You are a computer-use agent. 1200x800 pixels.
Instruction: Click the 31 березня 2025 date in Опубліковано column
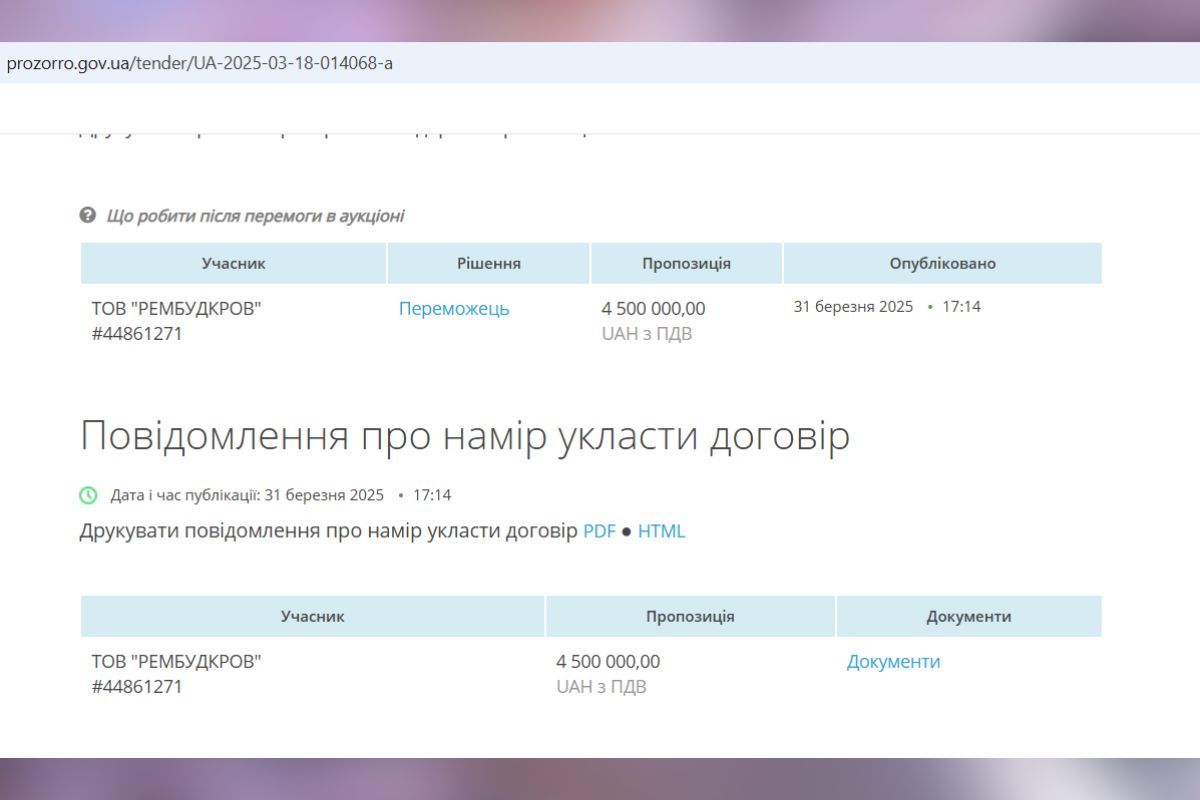[x=853, y=307]
